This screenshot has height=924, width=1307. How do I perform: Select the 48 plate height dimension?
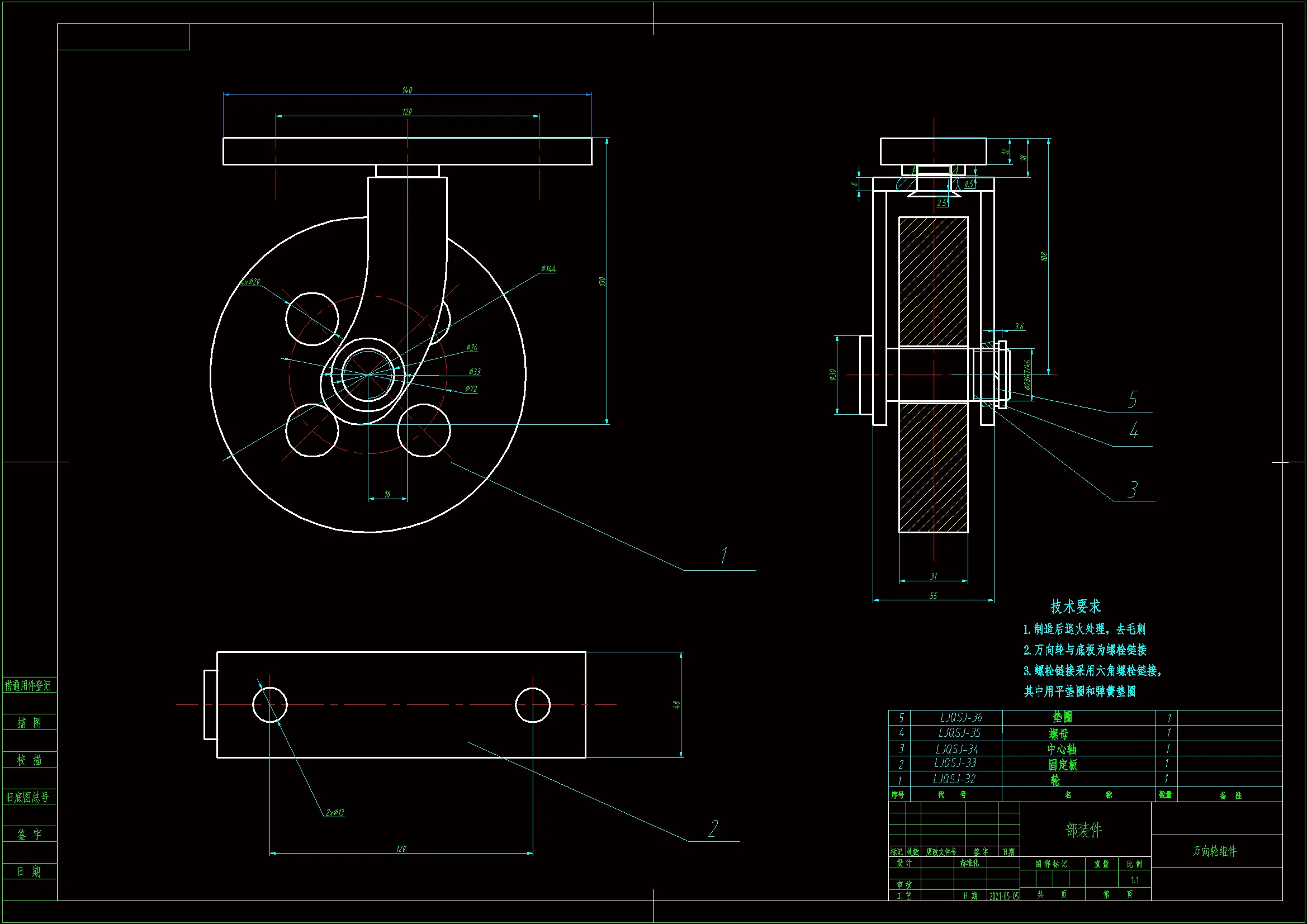[677, 704]
